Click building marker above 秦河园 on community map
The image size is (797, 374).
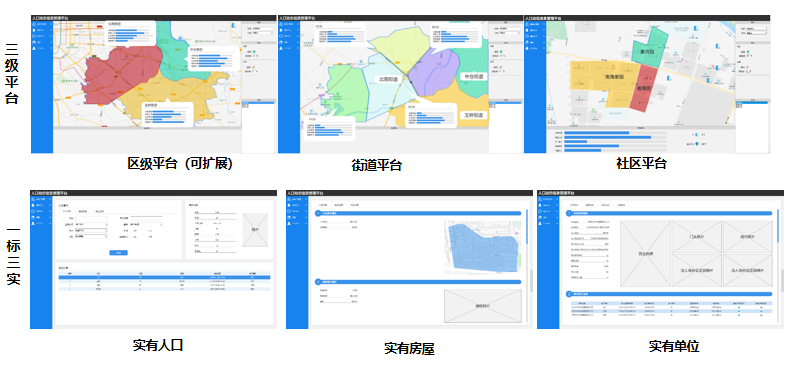pyautogui.click(x=696, y=28)
